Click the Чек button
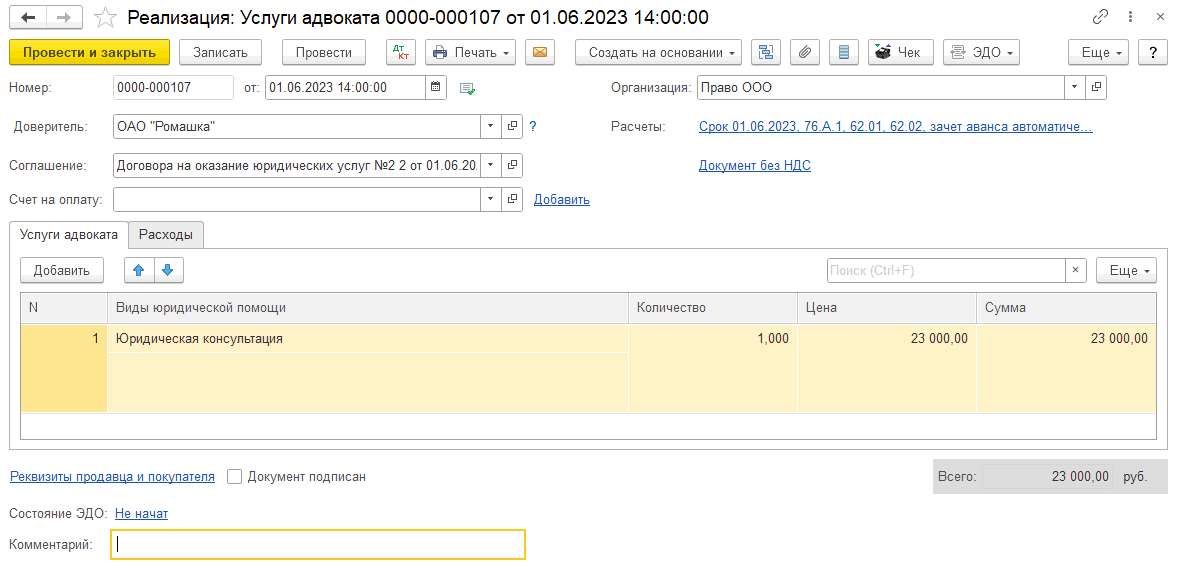The height and width of the screenshot is (565, 1179). [900, 52]
